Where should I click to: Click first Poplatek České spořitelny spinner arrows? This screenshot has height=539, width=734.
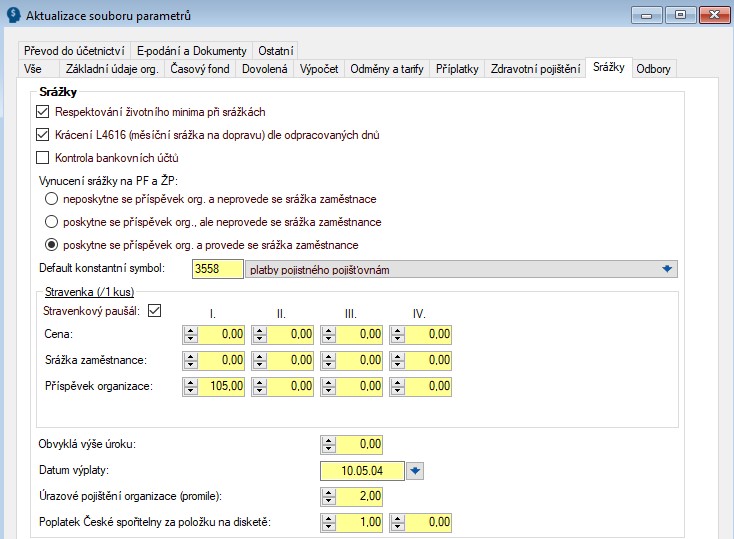click(329, 522)
